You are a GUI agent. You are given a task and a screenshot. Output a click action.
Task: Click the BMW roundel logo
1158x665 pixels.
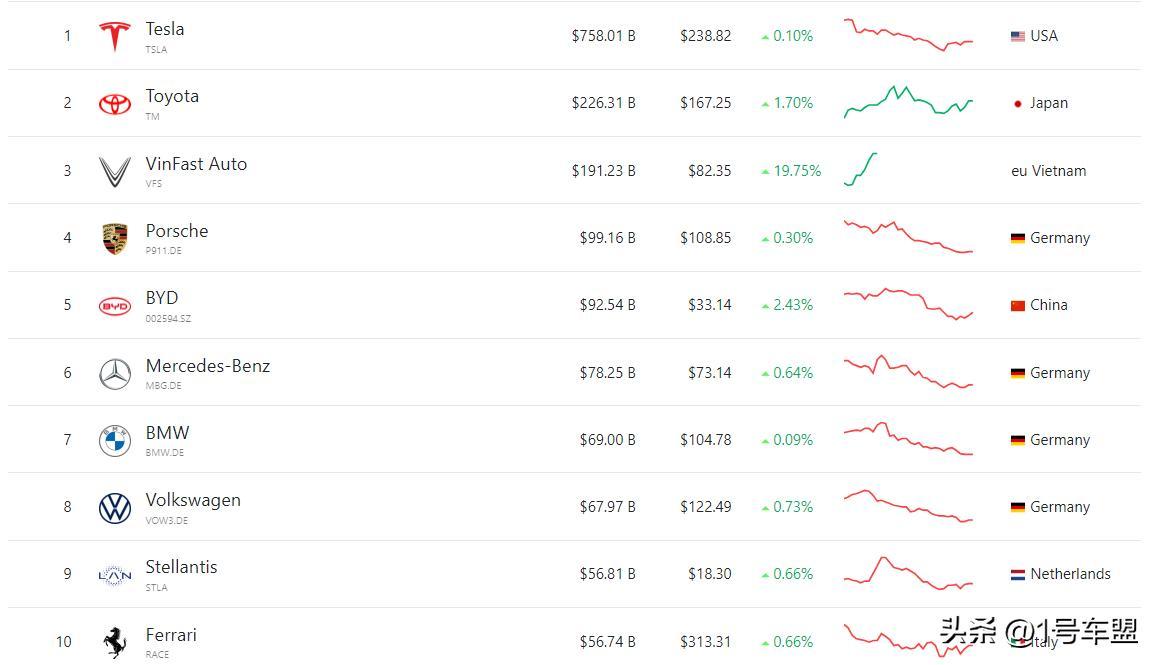coord(114,441)
